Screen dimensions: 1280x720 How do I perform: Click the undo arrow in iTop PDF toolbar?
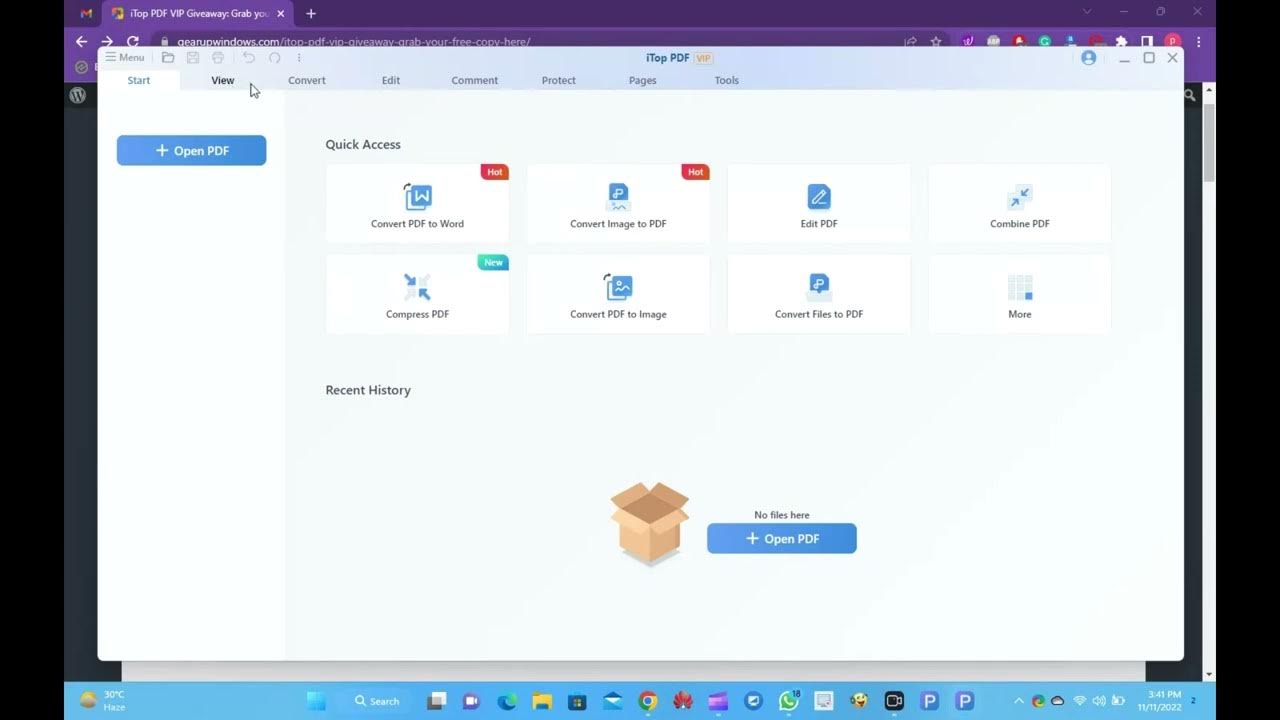tap(249, 58)
